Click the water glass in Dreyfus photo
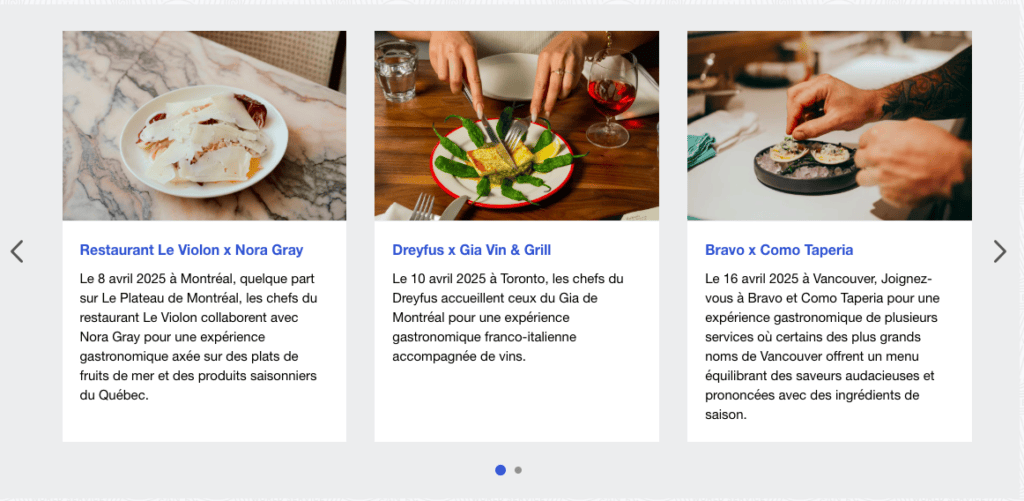 [397, 70]
